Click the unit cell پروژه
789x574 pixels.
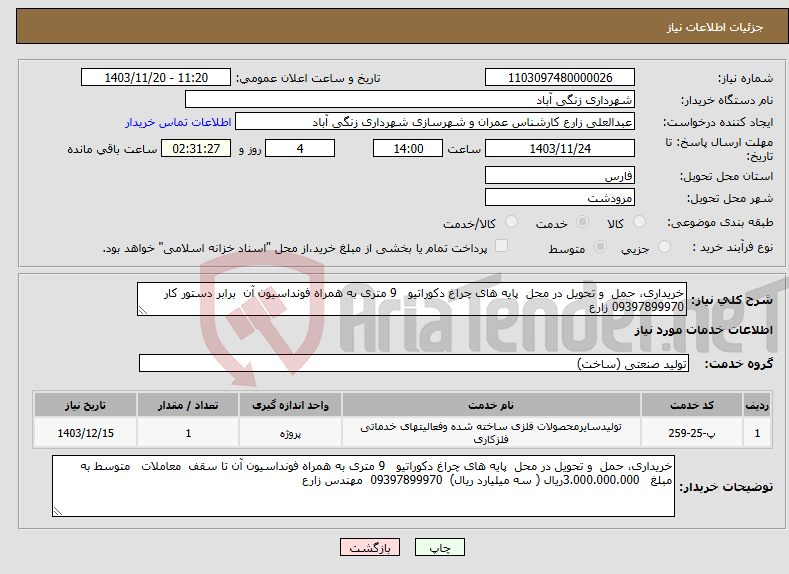(x=290, y=433)
